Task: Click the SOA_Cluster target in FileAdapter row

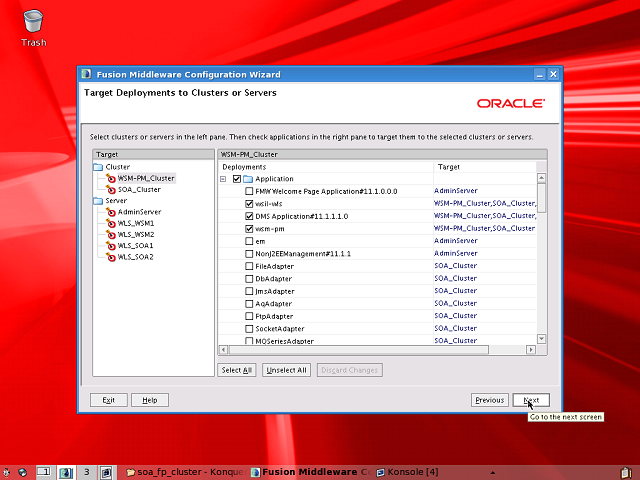Action: tap(456, 266)
